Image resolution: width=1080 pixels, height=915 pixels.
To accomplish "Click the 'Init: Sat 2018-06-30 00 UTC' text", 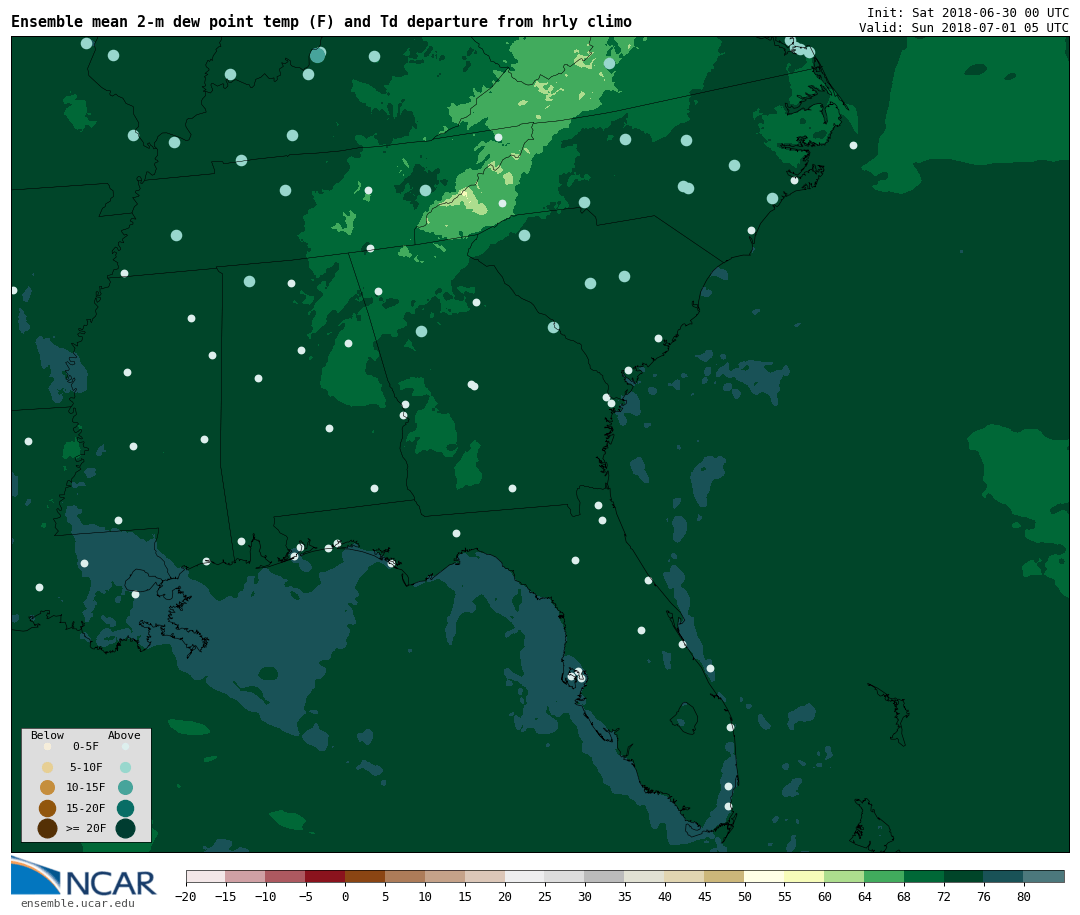I will (x=968, y=12).
